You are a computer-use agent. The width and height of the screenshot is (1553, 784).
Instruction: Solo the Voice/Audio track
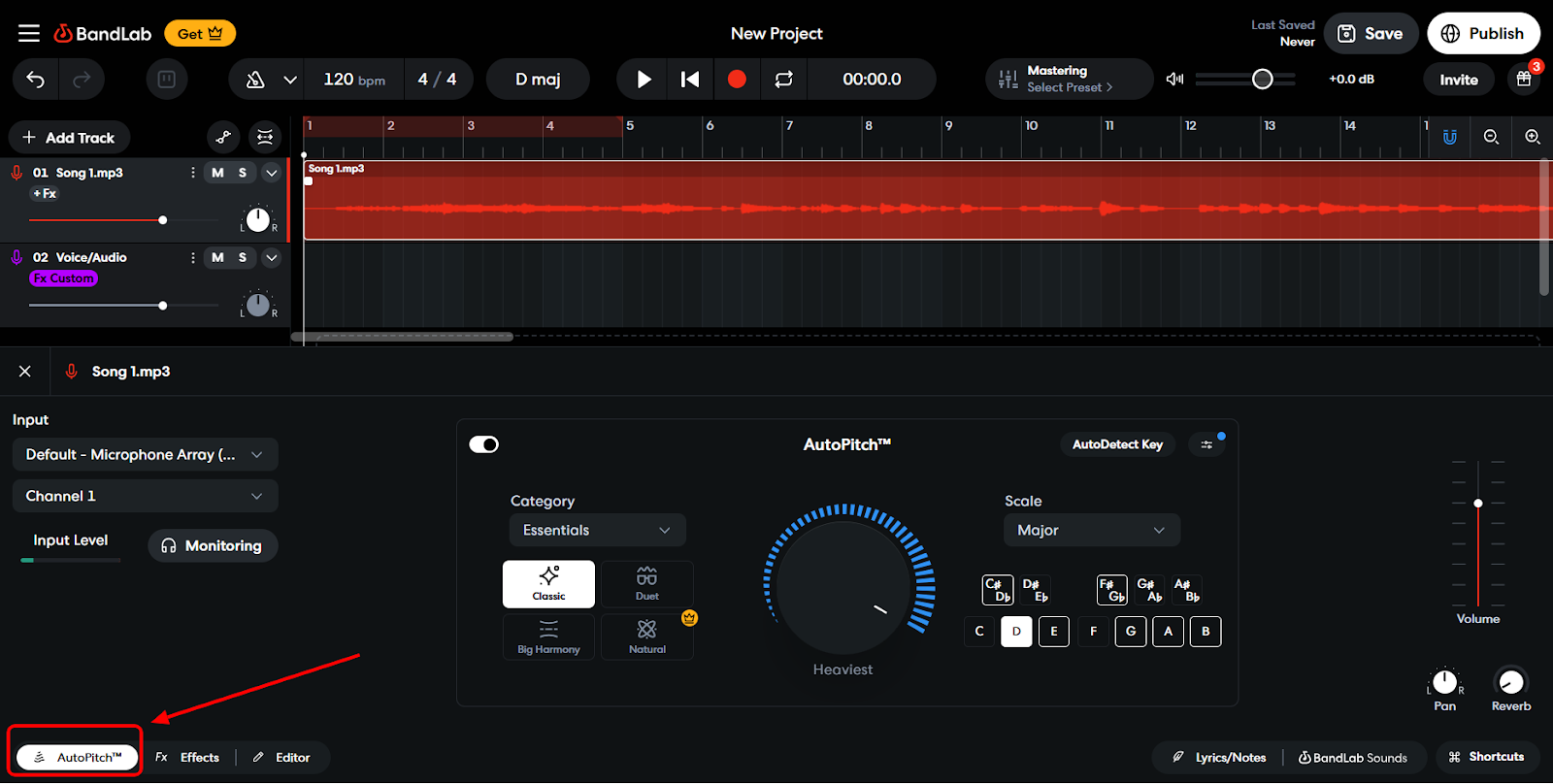243,257
